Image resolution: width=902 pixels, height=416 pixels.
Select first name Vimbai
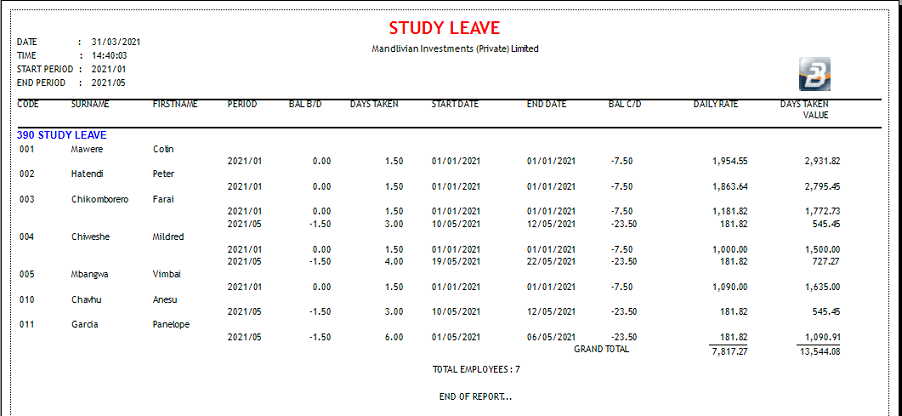click(x=167, y=274)
